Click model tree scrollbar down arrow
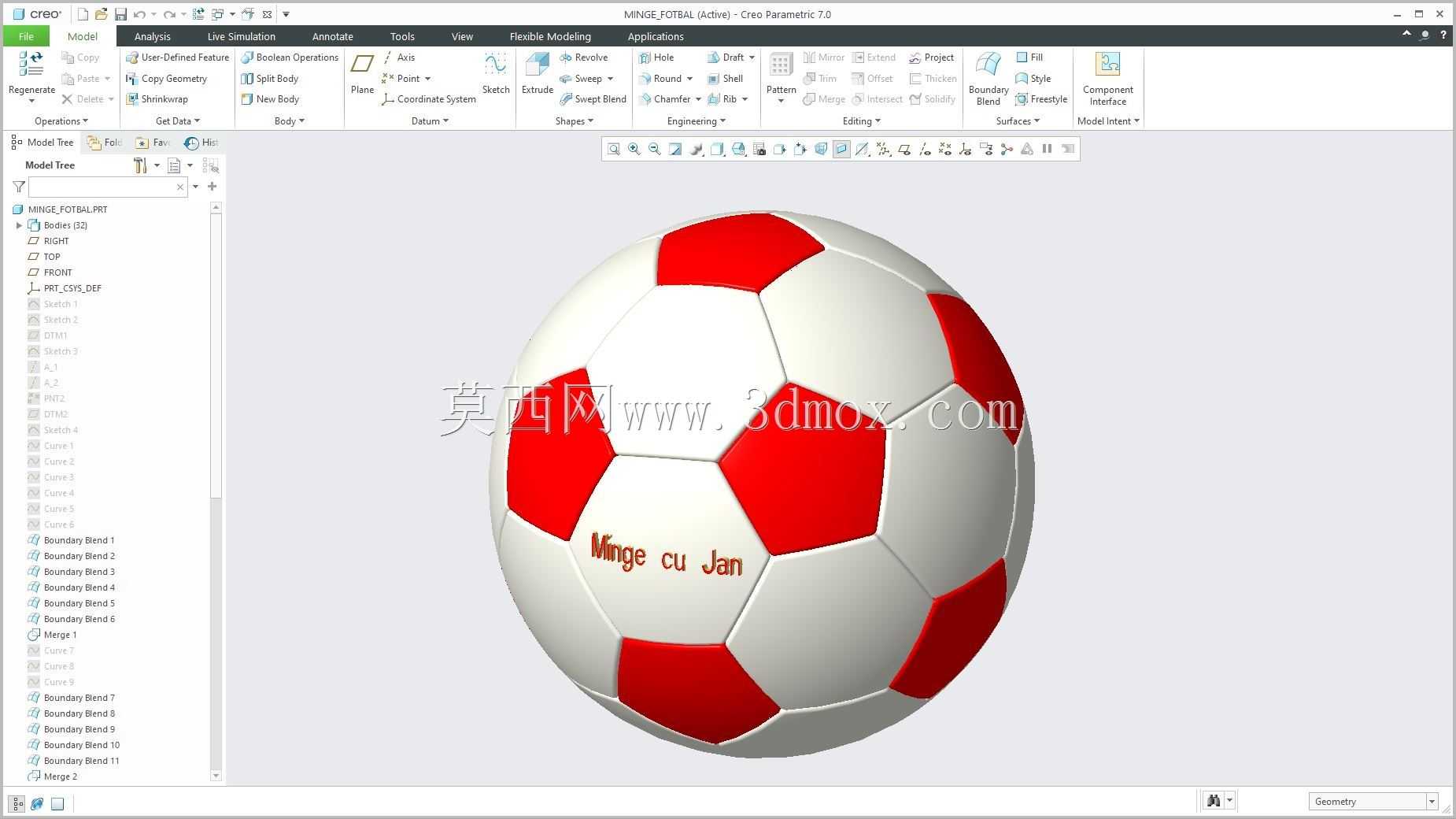The width and height of the screenshot is (1456, 819). click(216, 776)
